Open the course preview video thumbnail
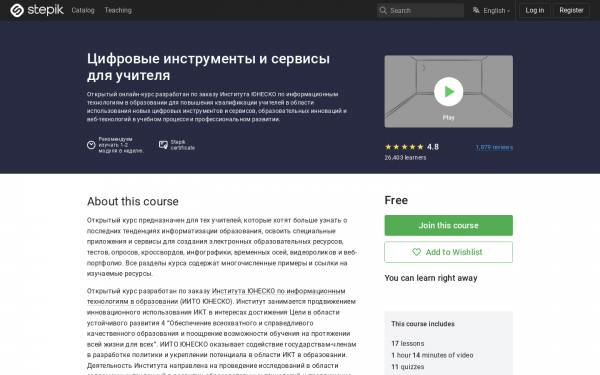The width and height of the screenshot is (600, 375). click(x=448, y=91)
